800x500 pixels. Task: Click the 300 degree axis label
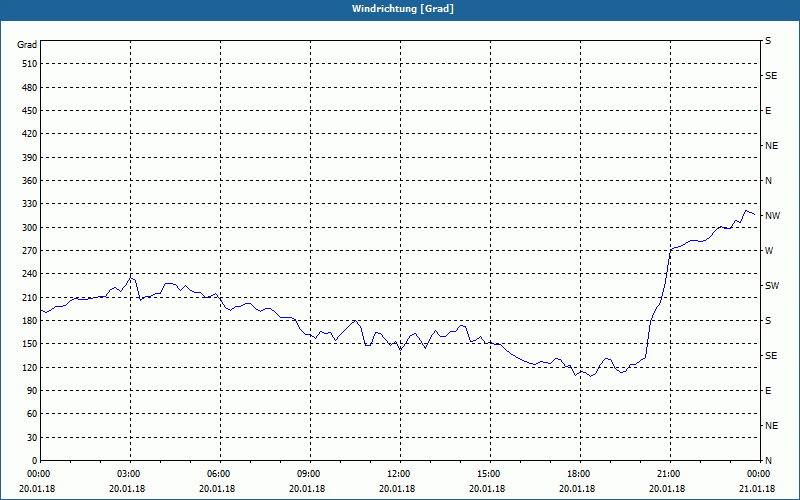pyautogui.click(x=30, y=228)
